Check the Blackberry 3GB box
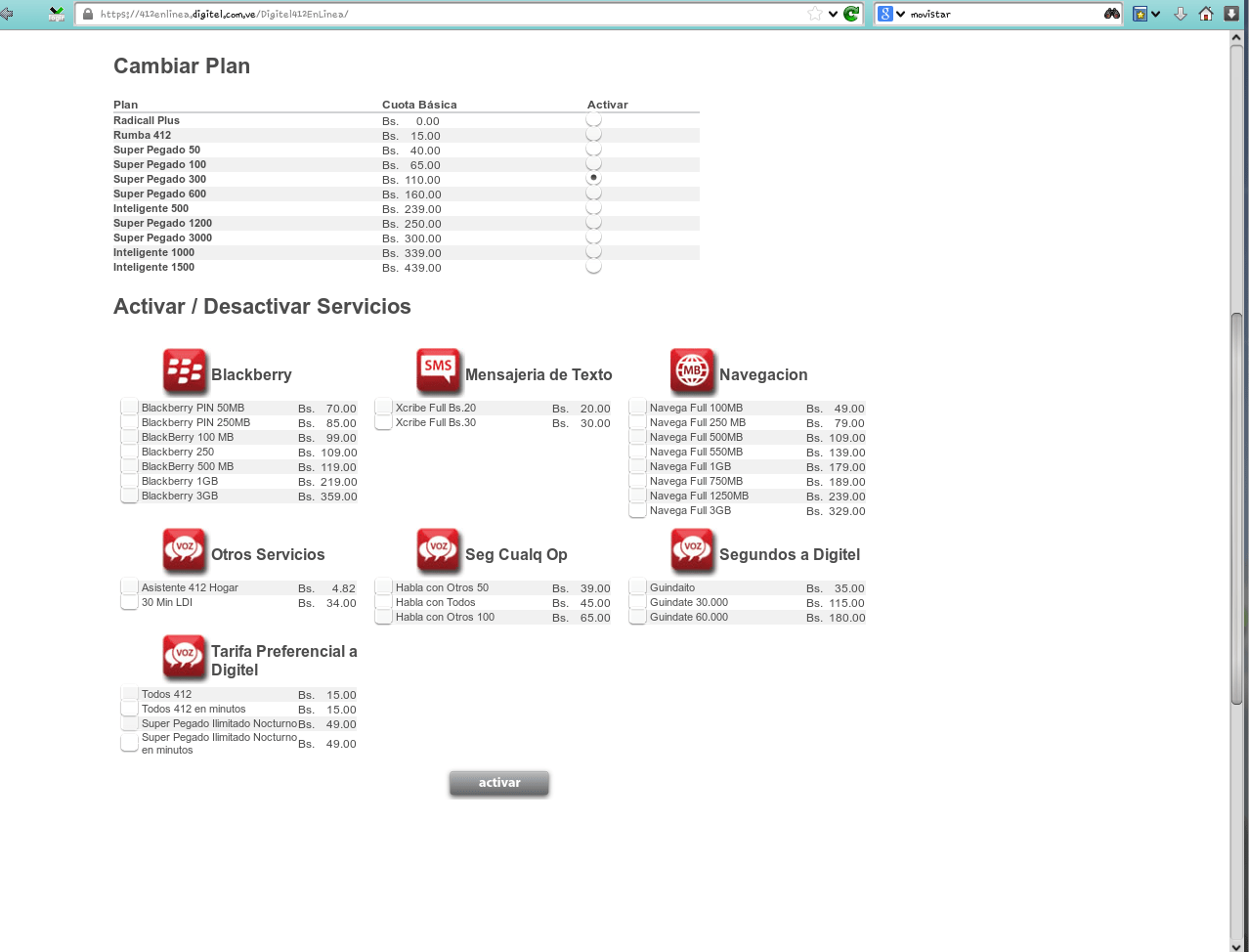This screenshot has height=952, width=1249. point(129,496)
